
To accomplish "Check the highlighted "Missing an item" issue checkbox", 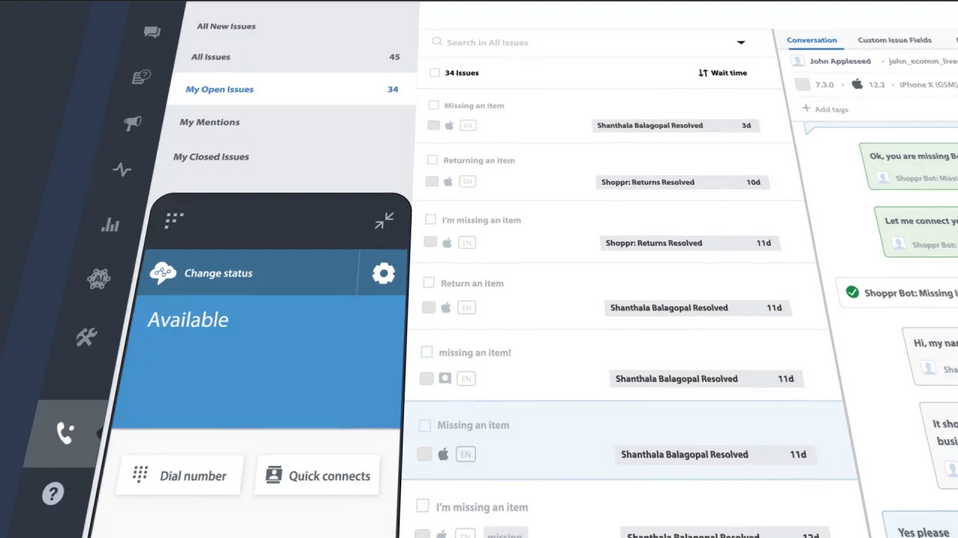I will point(425,425).
